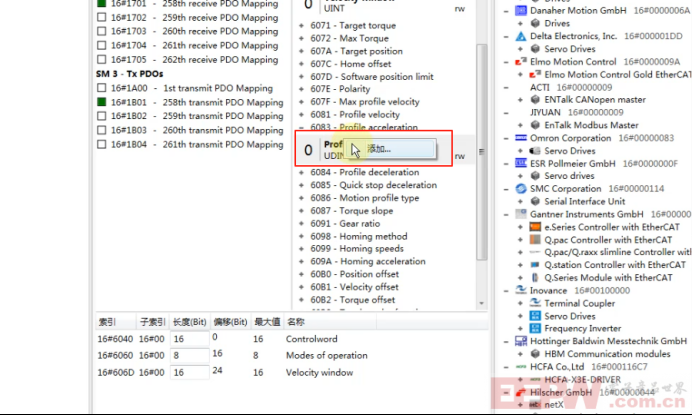Click the Danaher Drives group icon
This screenshot has height=415, width=692.
(x=535, y=23)
